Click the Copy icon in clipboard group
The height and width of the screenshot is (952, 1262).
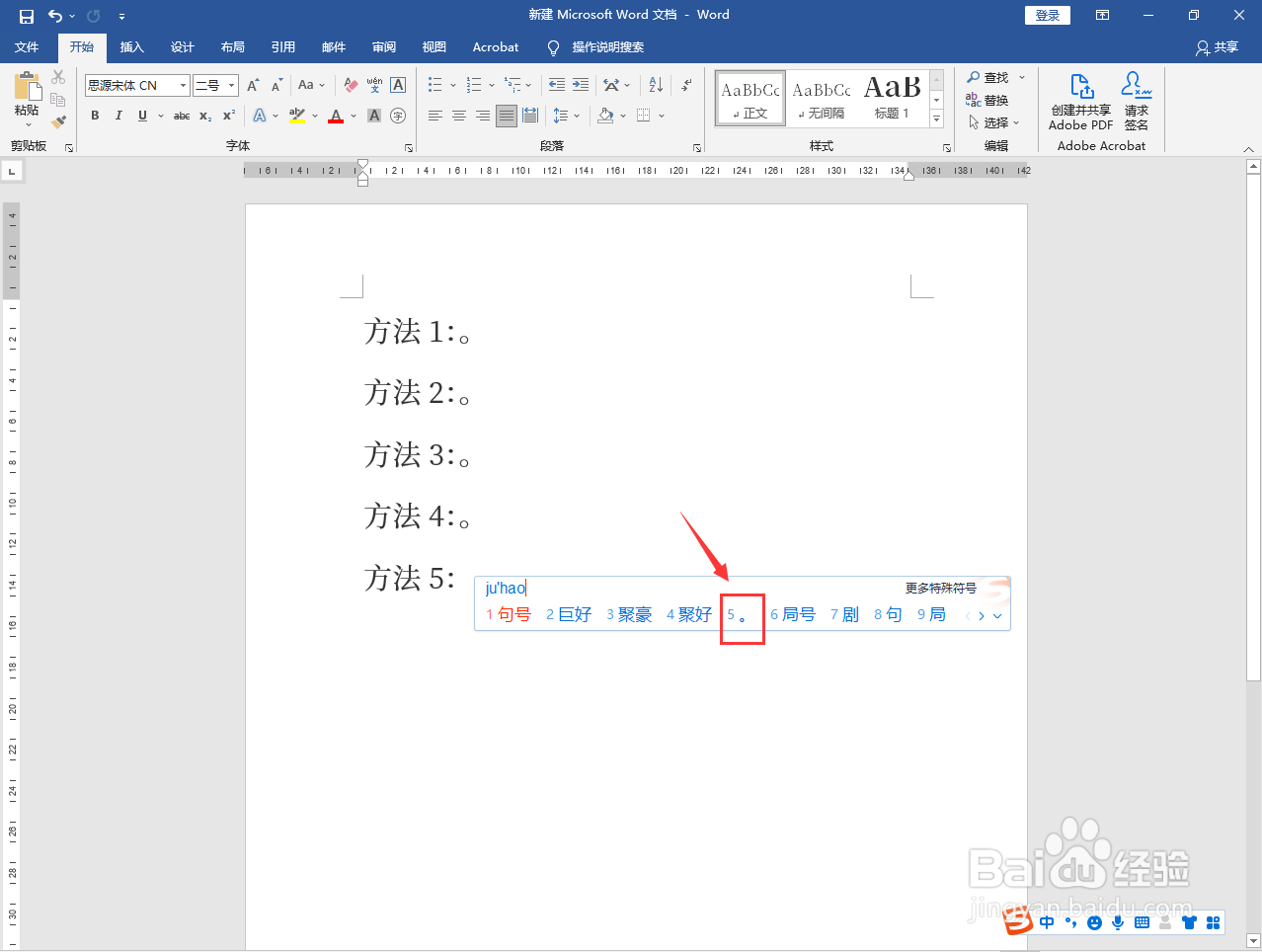pos(58,100)
